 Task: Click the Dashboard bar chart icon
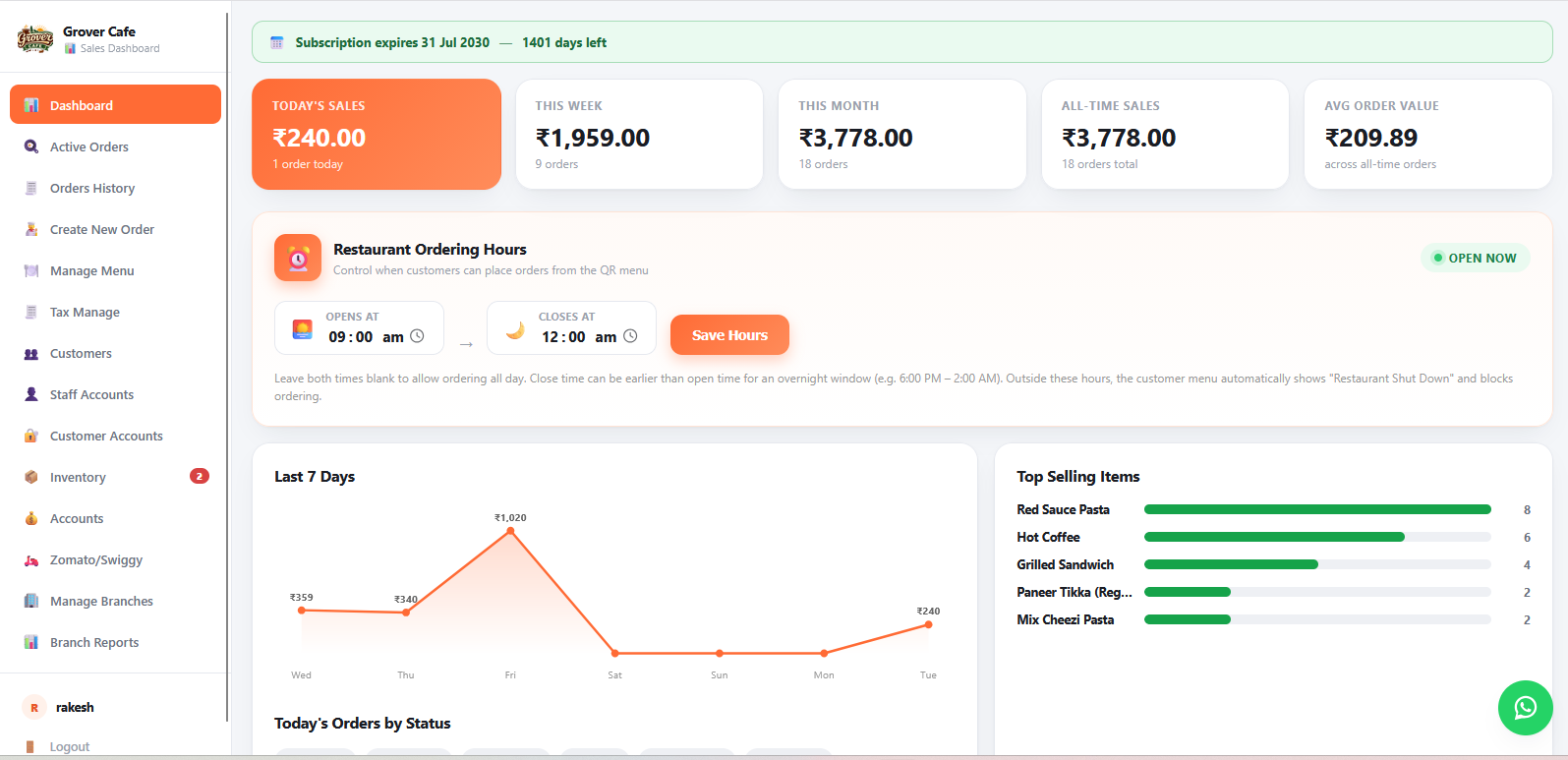coord(31,105)
